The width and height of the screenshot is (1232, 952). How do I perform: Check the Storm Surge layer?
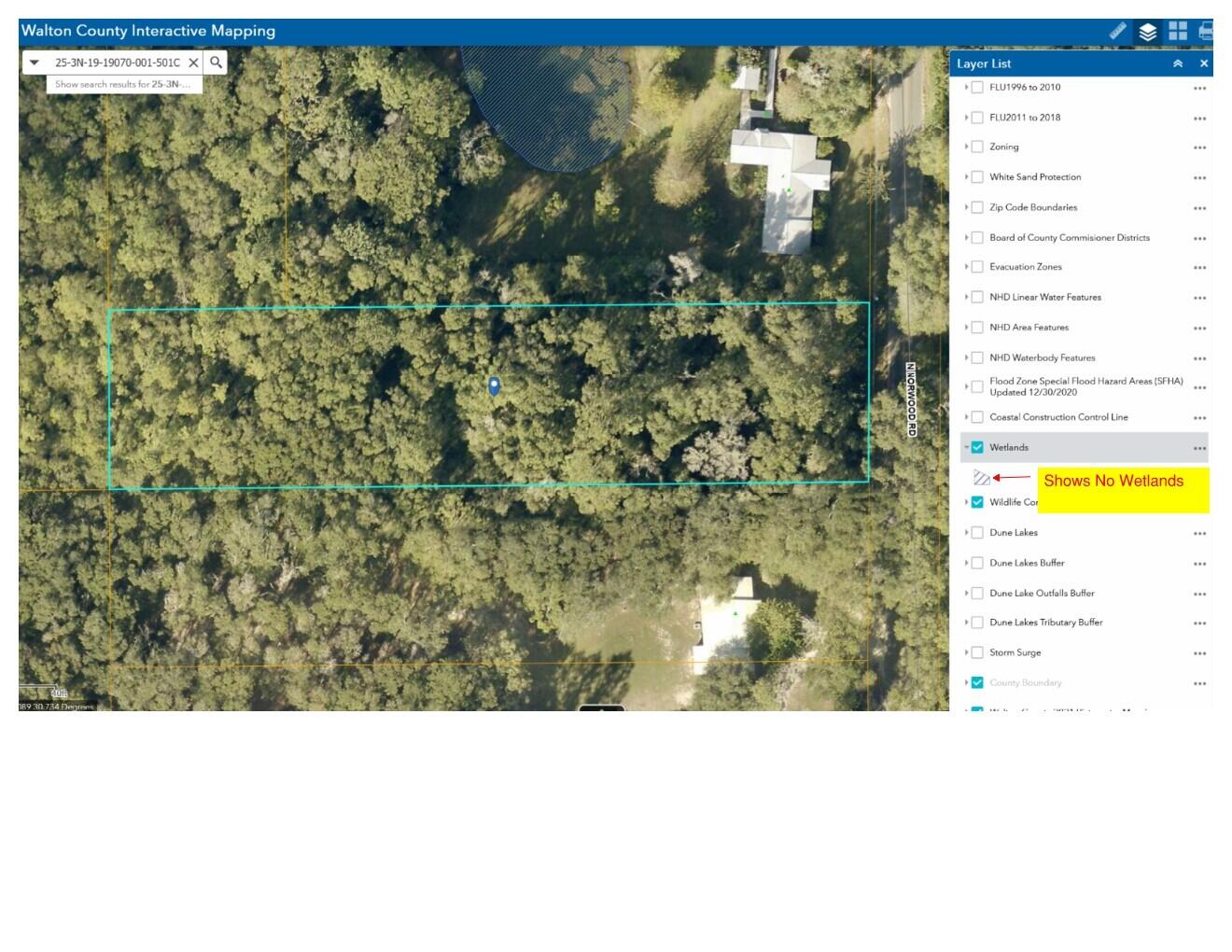(977, 652)
